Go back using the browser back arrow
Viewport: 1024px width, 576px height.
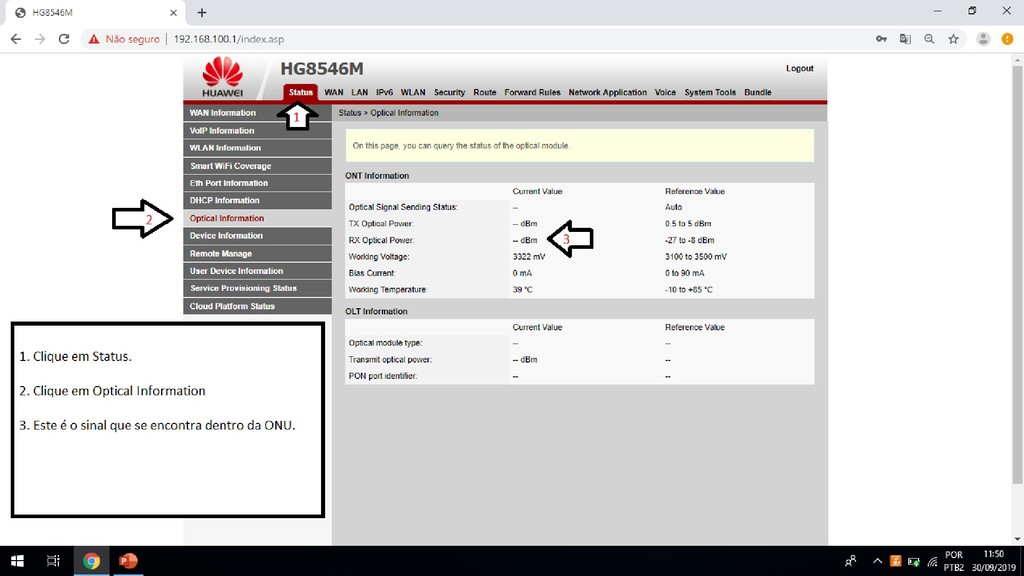16,39
